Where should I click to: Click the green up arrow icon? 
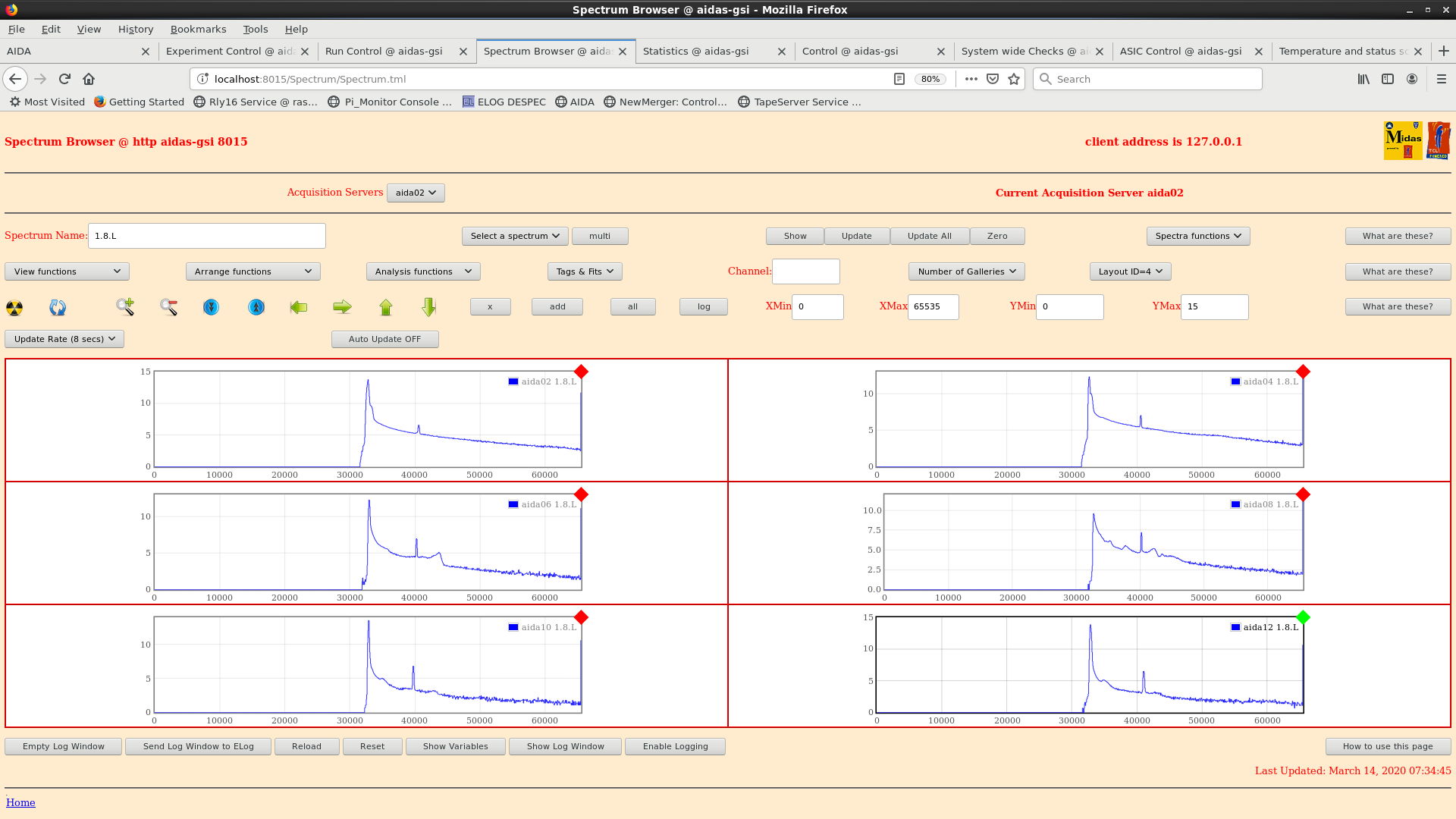click(386, 307)
